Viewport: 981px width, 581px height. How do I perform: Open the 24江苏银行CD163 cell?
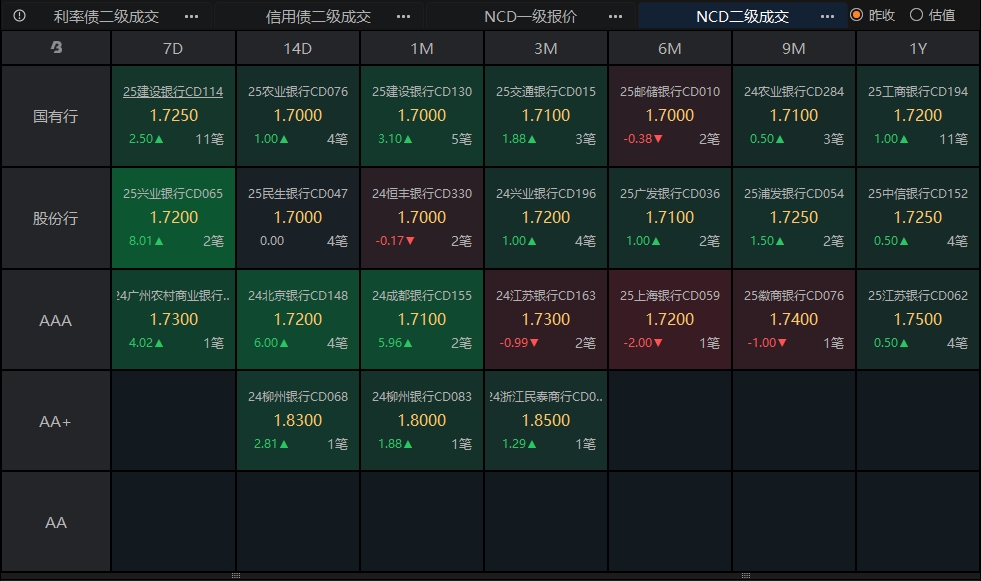point(546,319)
